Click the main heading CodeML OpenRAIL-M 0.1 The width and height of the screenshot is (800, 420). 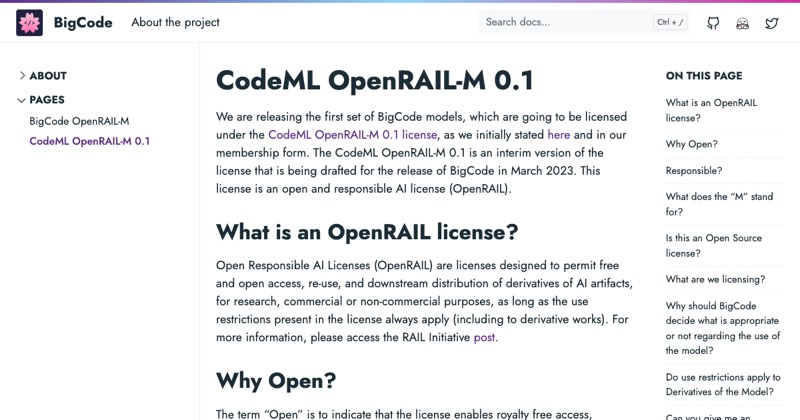click(x=374, y=81)
